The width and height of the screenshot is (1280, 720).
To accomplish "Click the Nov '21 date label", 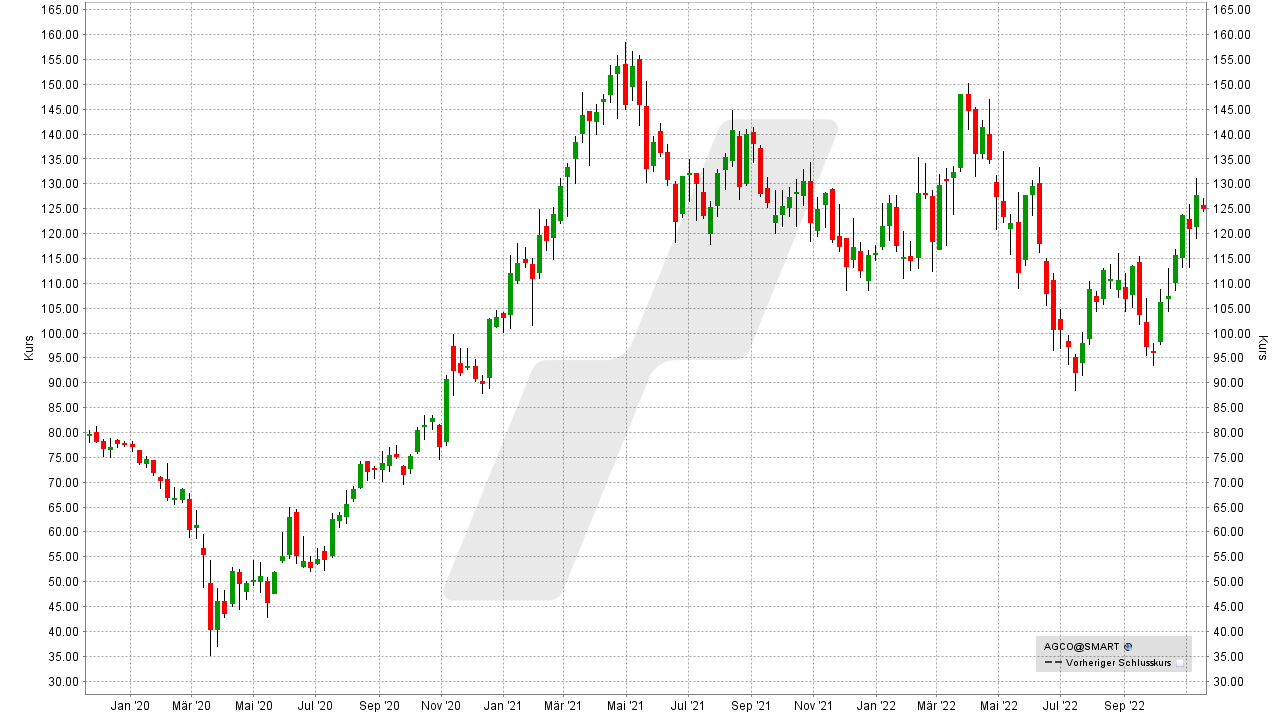I will point(812,705).
